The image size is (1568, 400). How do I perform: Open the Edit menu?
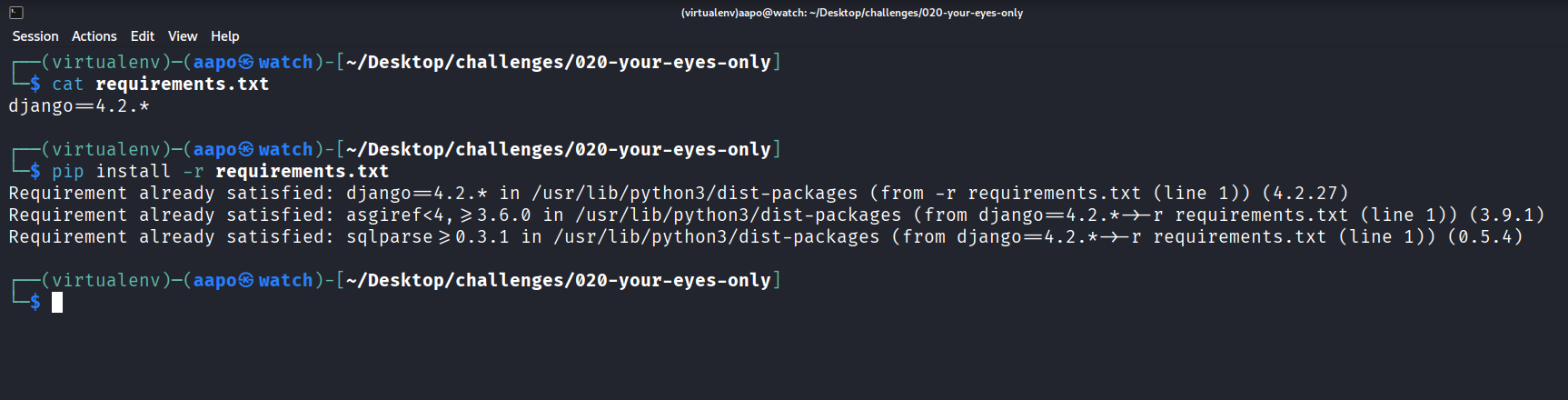pos(143,36)
